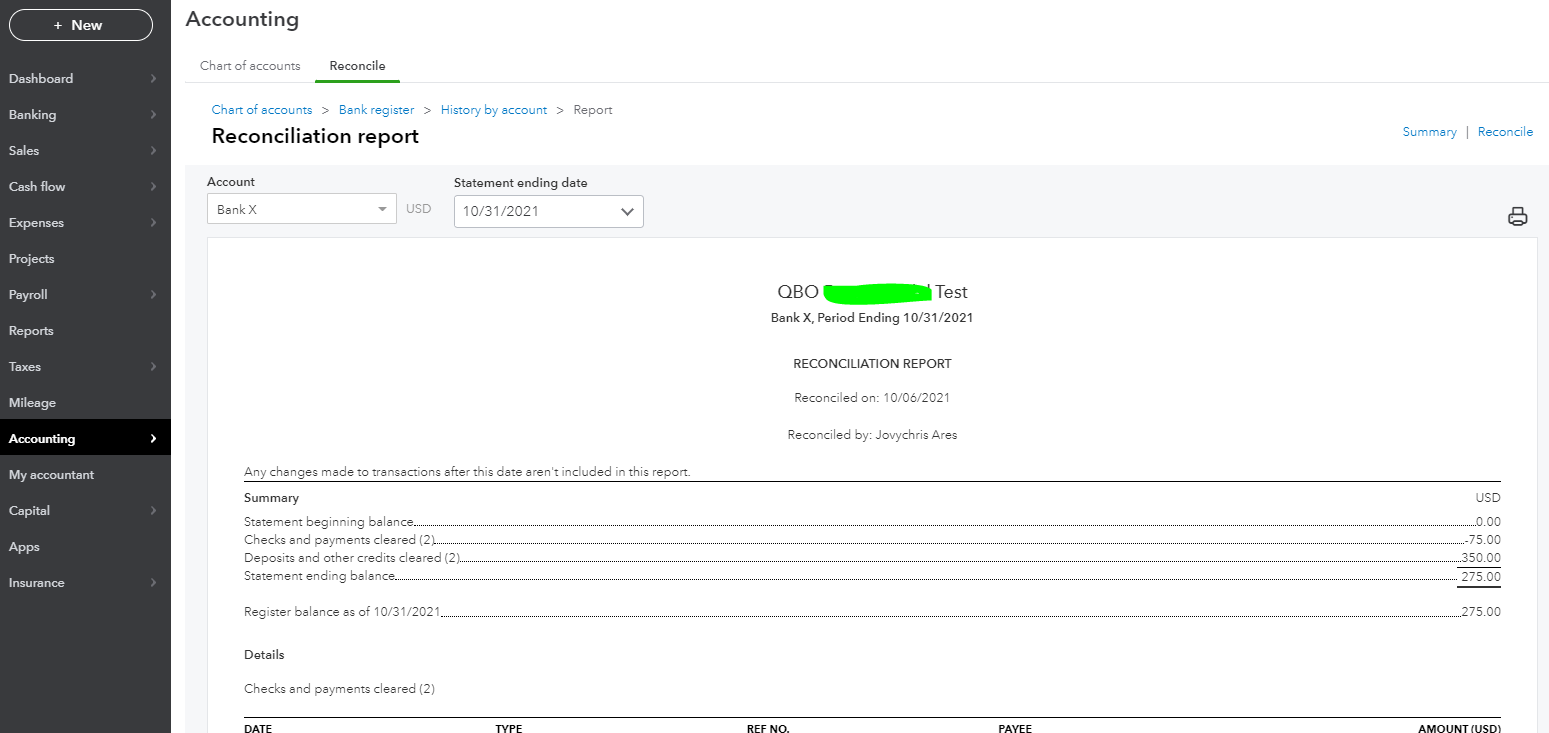The image size is (1549, 733).
Task: Expand the Banking sidebar chevron
Action: [153, 115]
